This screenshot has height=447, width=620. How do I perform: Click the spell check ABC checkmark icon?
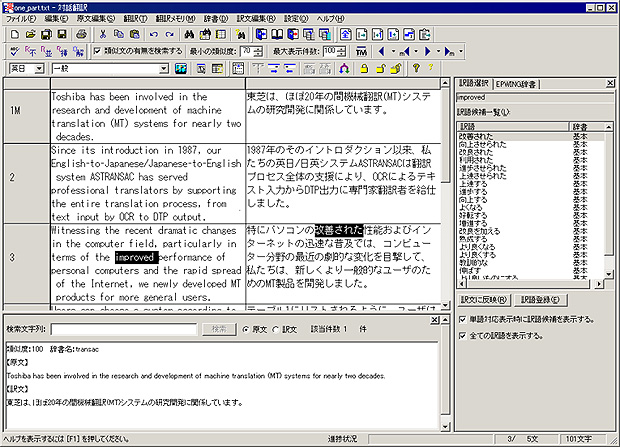pyautogui.click(x=15, y=51)
